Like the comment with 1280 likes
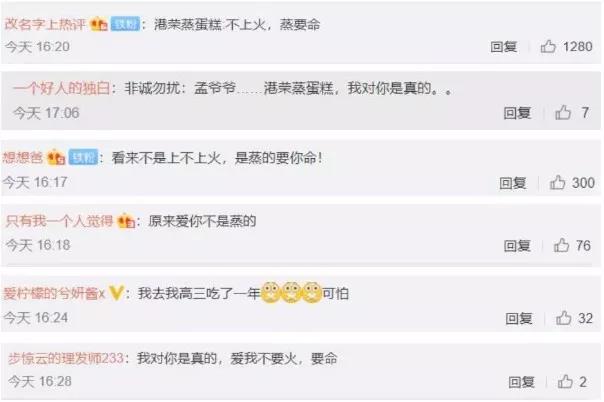The height and width of the screenshot is (402, 604). (548, 47)
